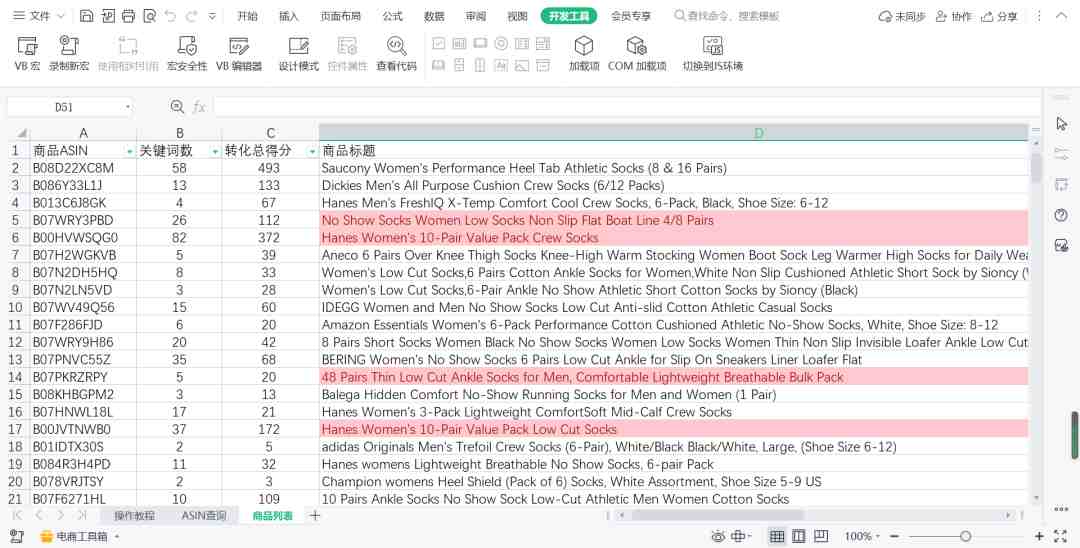Open the 加载项 add-ins manager
The image size is (1080, 548).
click(583, 53)
